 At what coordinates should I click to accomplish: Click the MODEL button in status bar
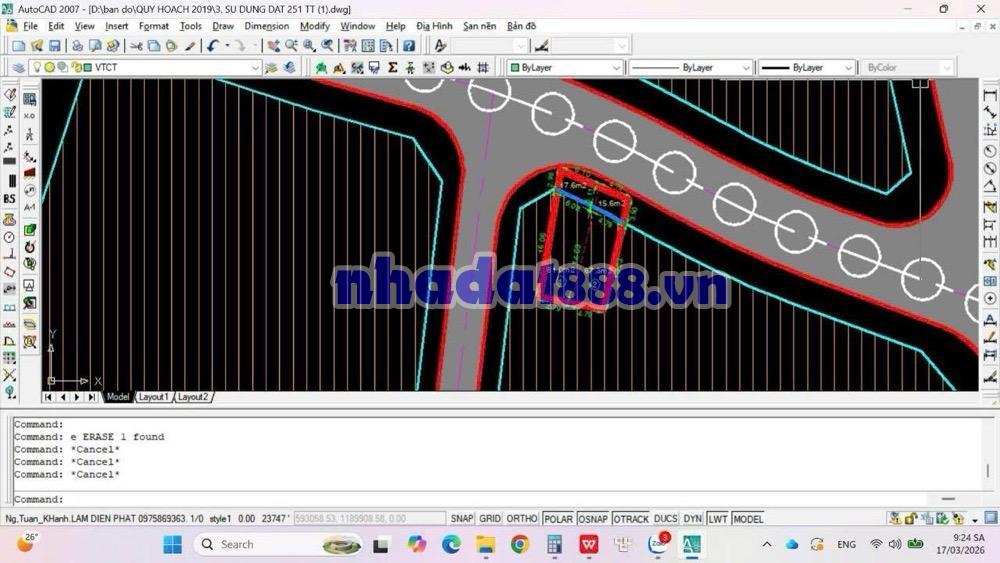click(748, 519)
